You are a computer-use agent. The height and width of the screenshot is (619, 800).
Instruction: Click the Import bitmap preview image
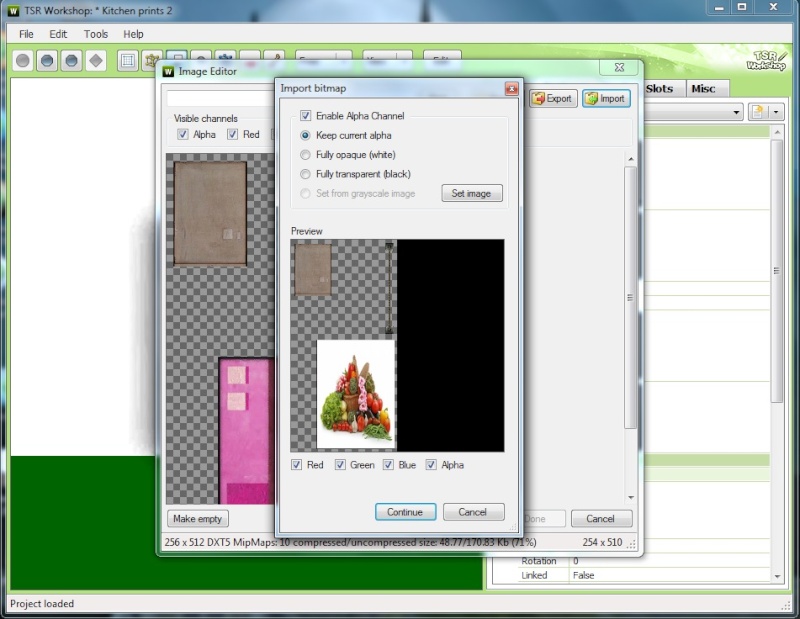(397, 345)
